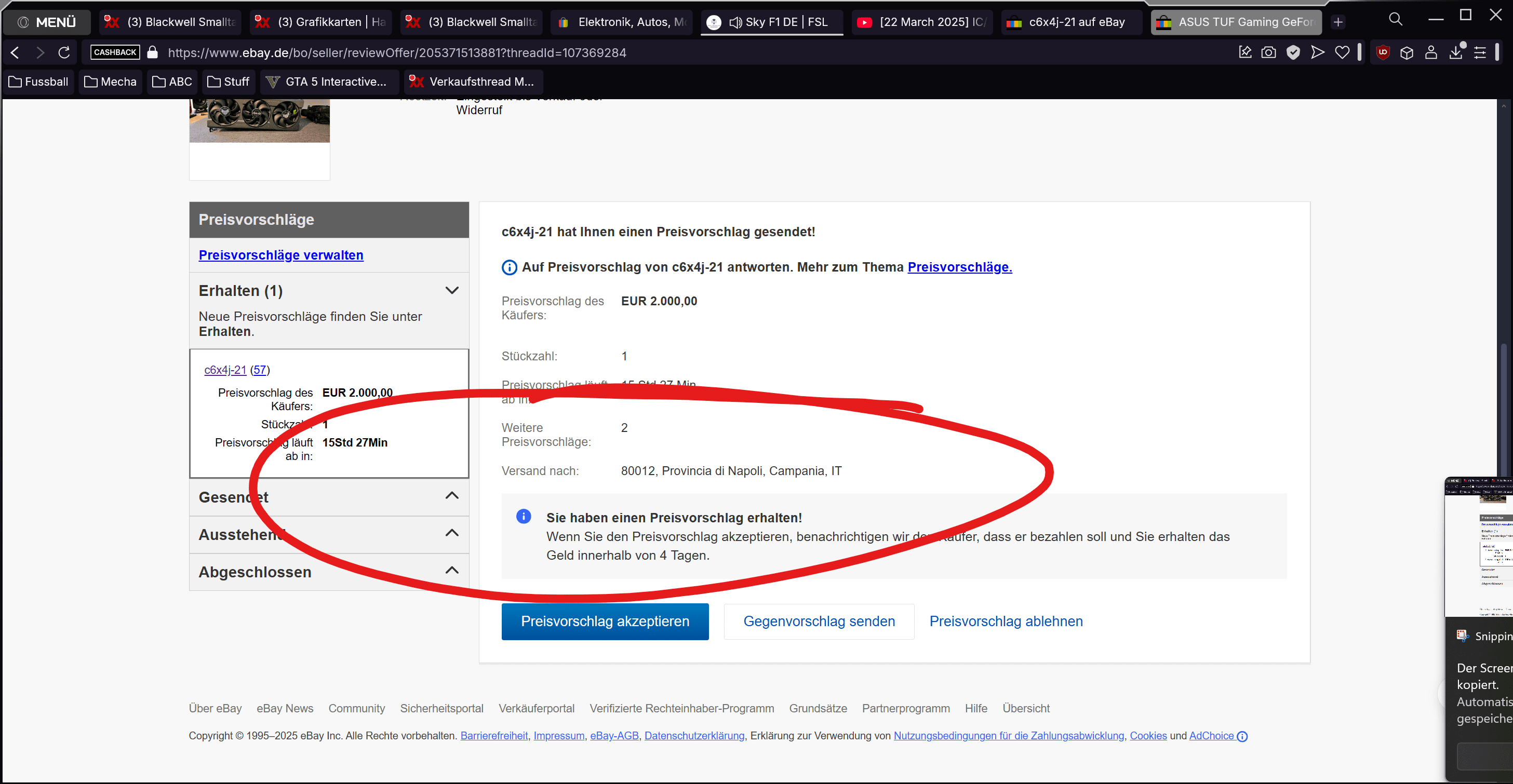Viewport: 1513px width, 784px height.
Task: Expand the Abgeschlossen section
Action: tap(452, 571)
